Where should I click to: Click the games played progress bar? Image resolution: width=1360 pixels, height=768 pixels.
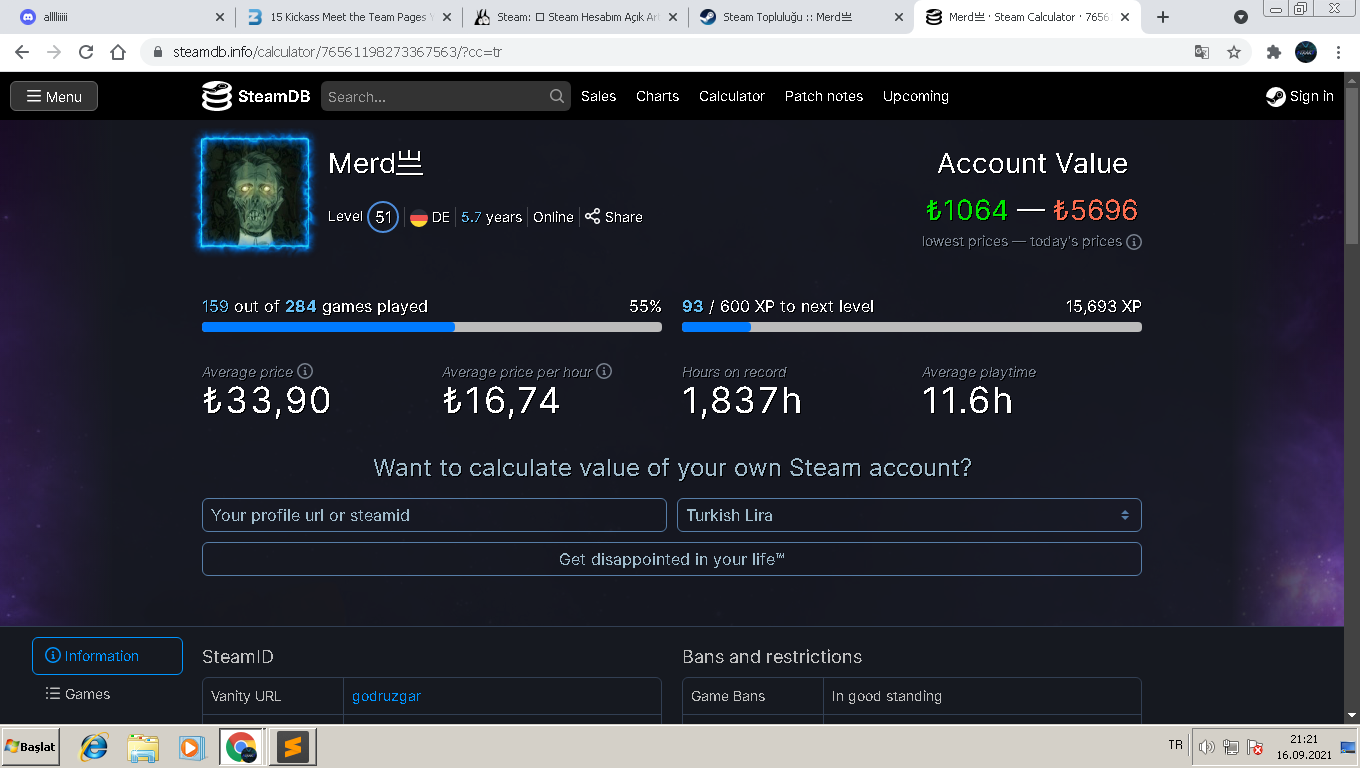click(432, 326)
